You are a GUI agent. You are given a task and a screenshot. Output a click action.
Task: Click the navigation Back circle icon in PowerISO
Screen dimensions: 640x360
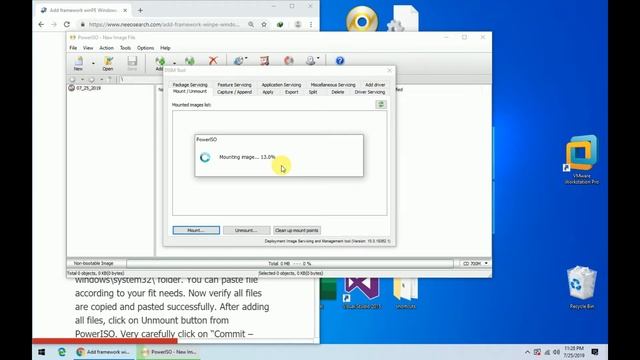coord(73,79)
